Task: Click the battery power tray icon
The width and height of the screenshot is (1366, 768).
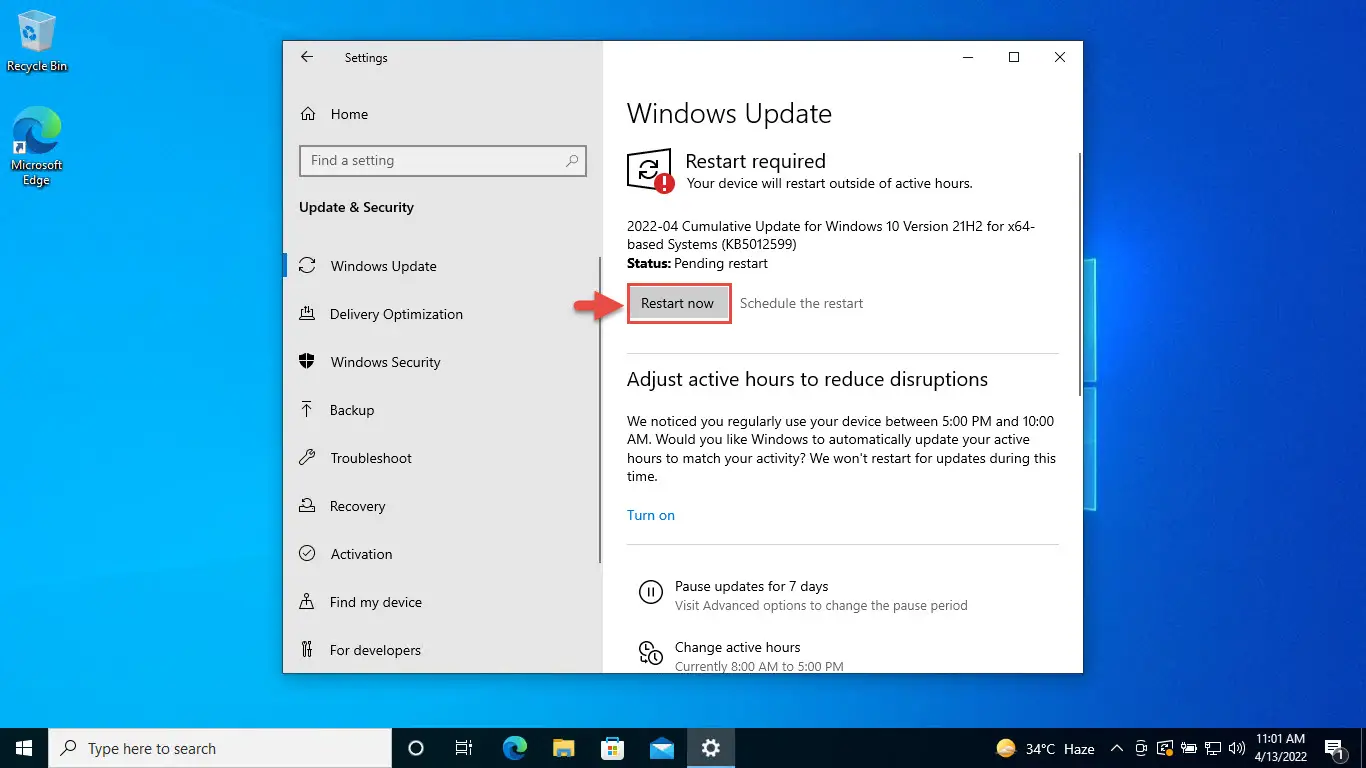Action: pos(1189,748)
